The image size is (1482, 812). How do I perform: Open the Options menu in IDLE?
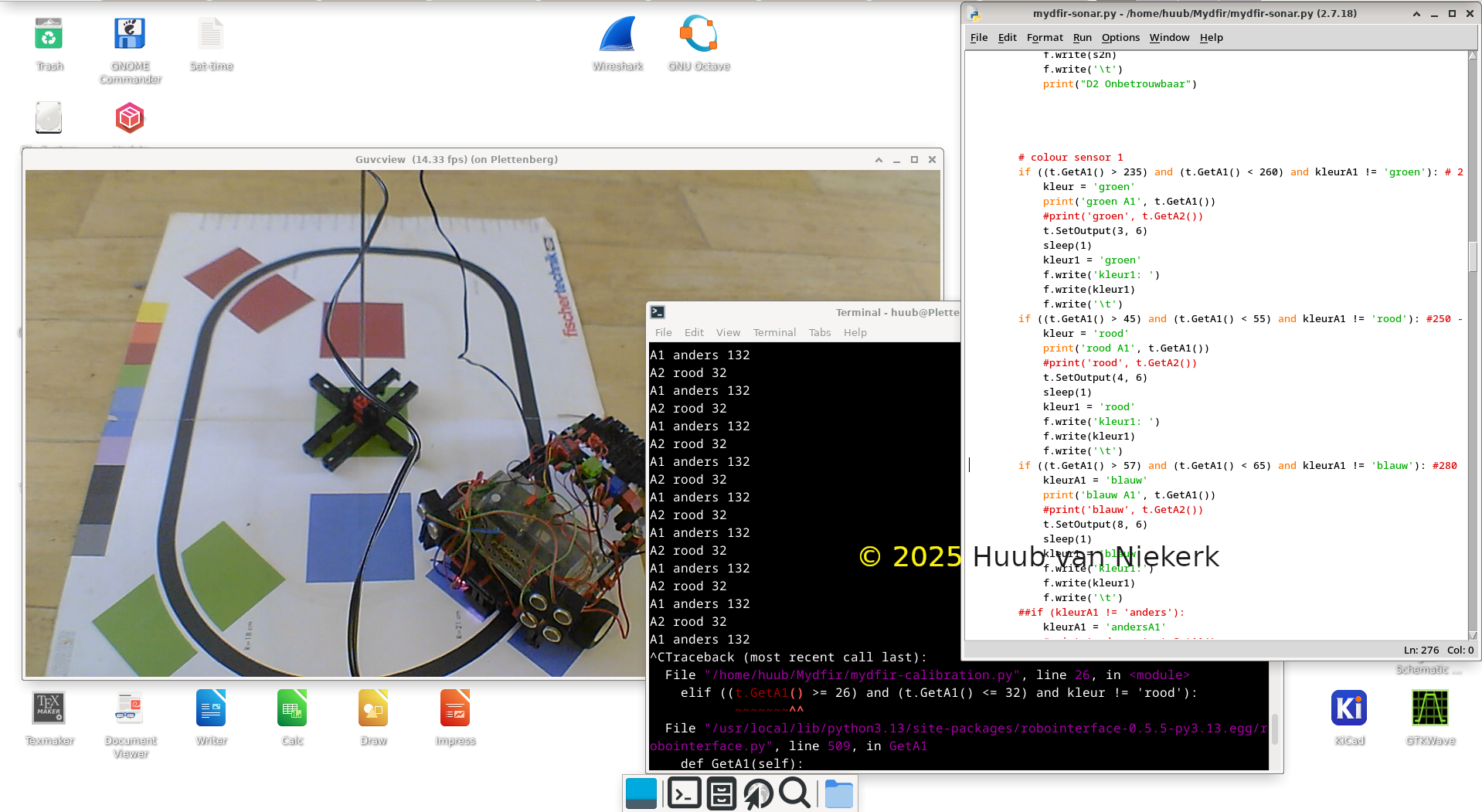pyautogui.click(x=1120, y=37)
